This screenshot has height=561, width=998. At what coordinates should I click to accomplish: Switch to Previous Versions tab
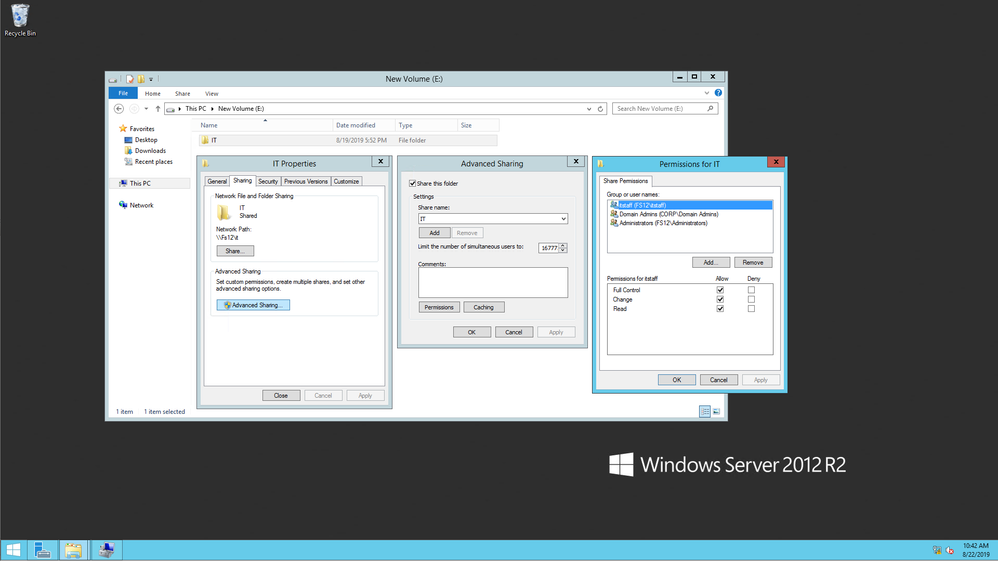click(306, 181)
